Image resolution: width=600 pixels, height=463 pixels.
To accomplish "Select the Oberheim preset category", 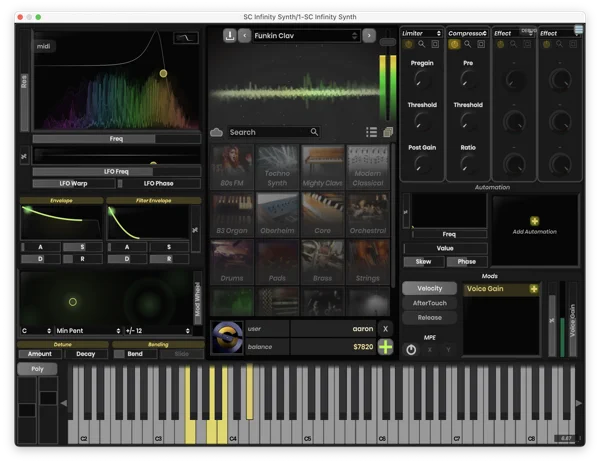I will click(277, 215).
